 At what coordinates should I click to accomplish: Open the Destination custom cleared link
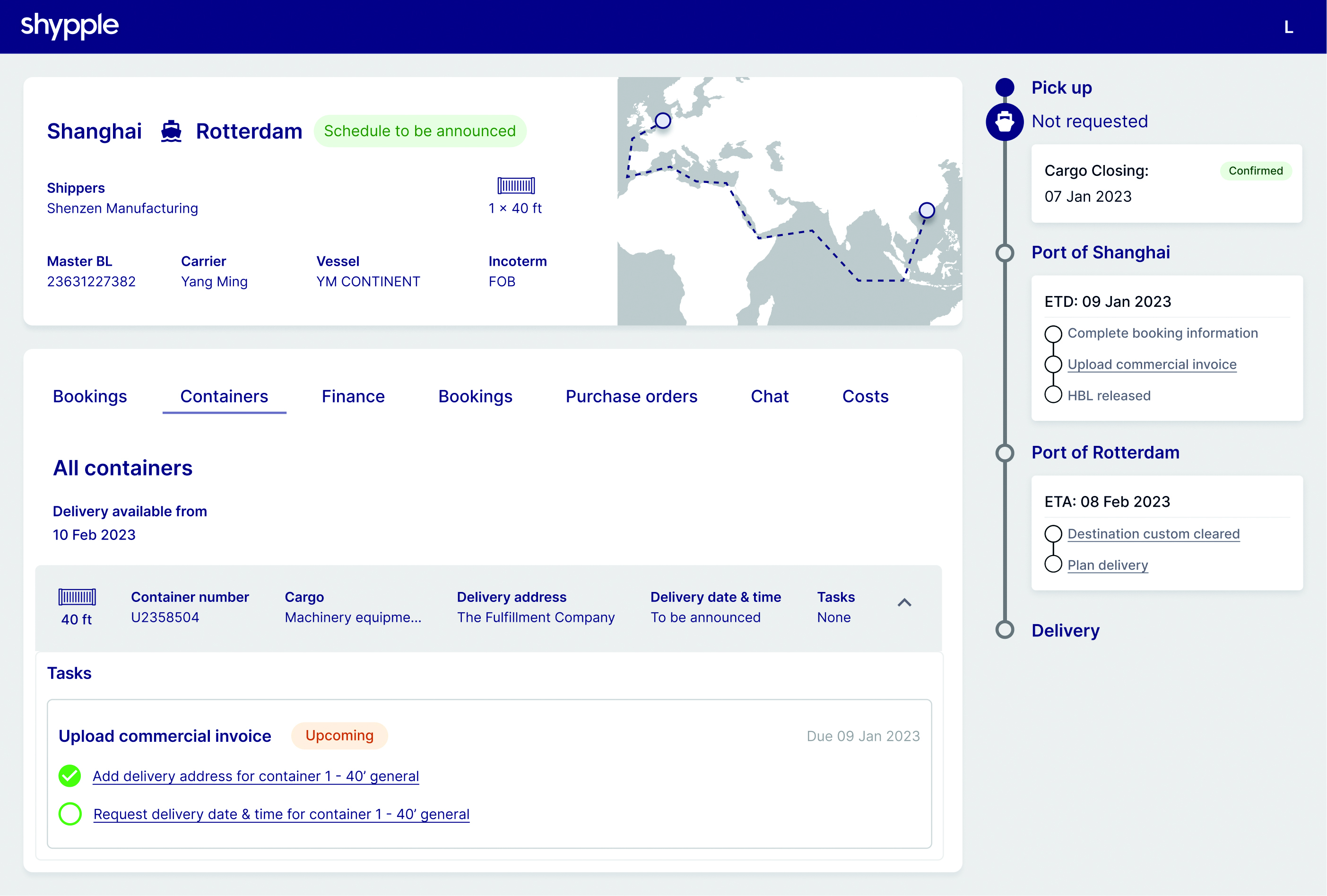1154,534
